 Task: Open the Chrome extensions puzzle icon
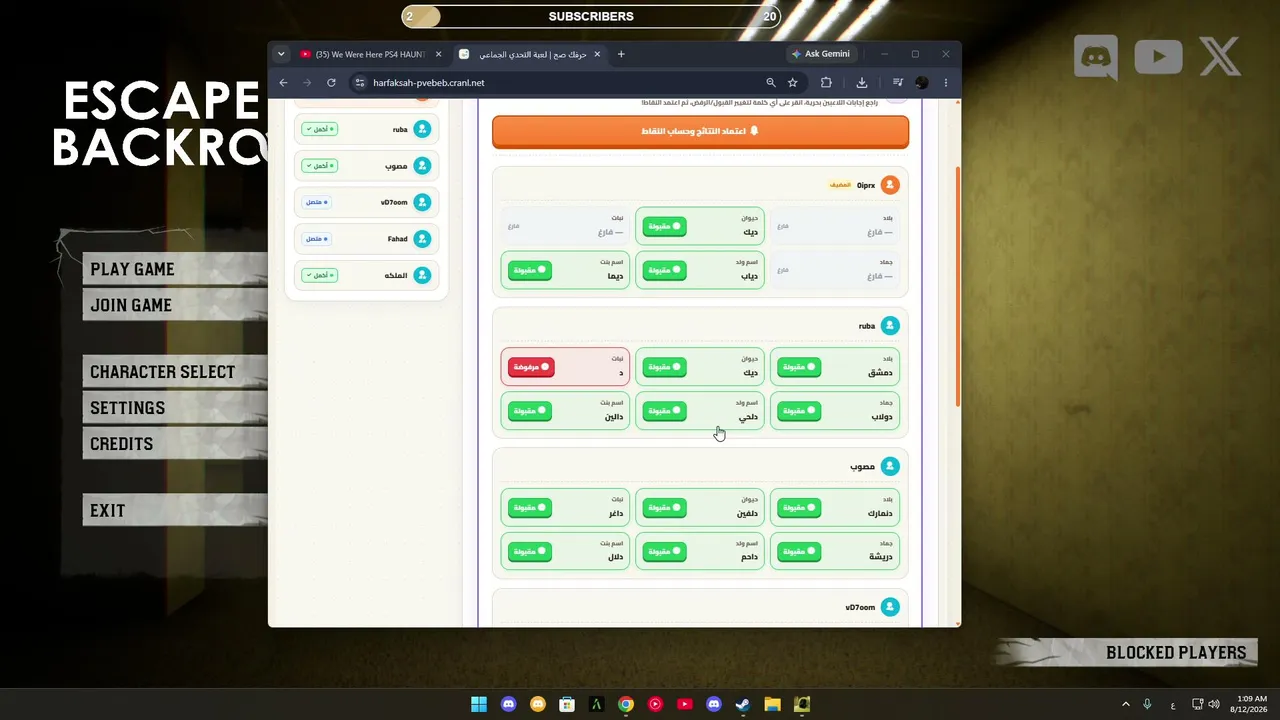coord(826,83)
